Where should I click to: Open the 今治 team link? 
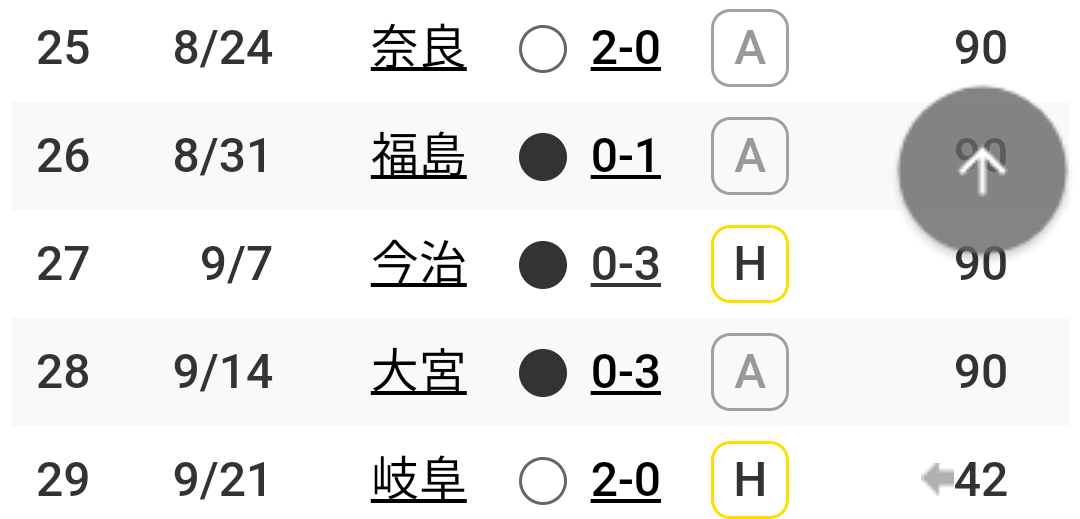tap(419, 264)
